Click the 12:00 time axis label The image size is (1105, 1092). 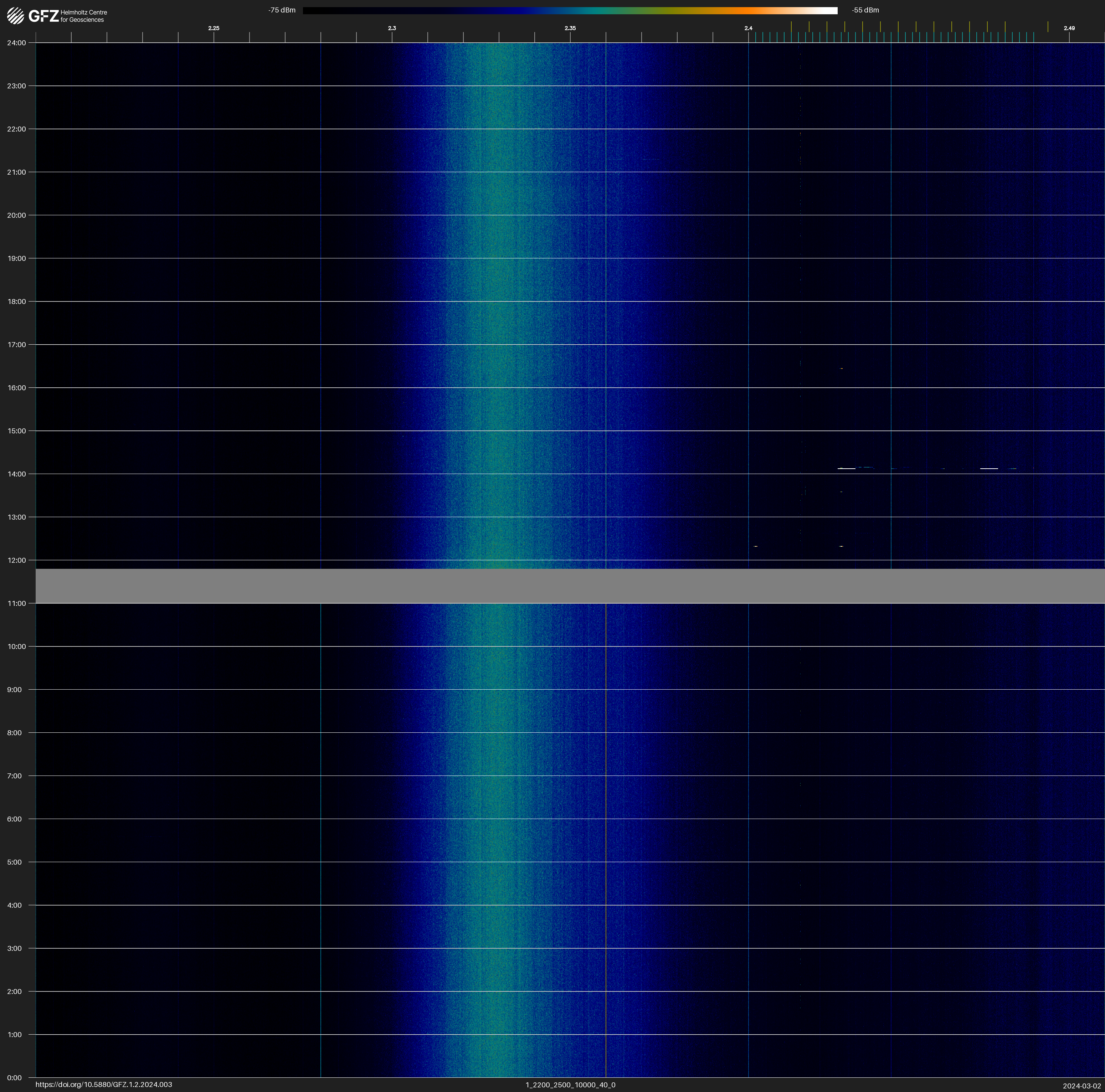[16, 560]
